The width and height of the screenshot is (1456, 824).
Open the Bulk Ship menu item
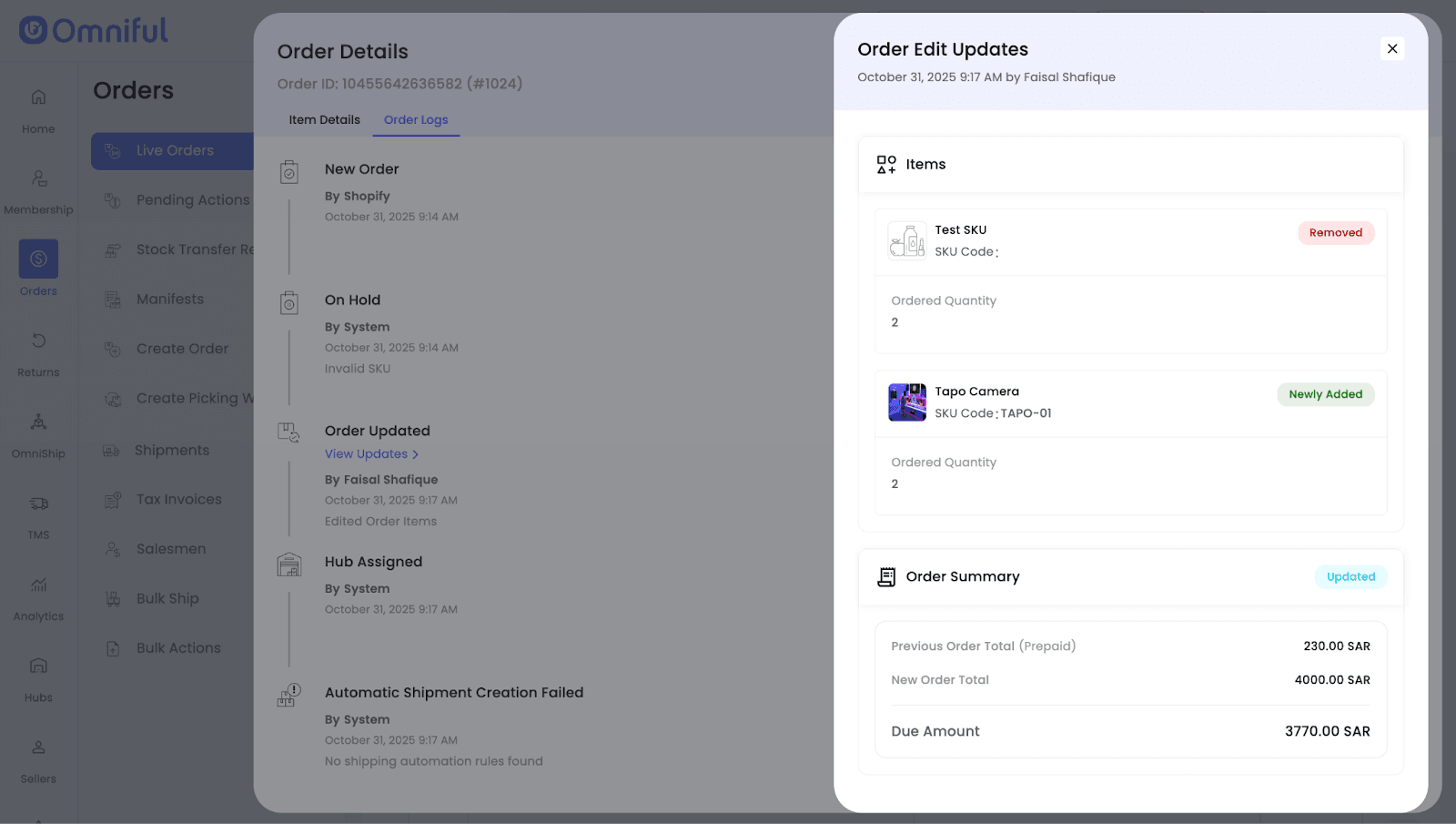point(167,599)
